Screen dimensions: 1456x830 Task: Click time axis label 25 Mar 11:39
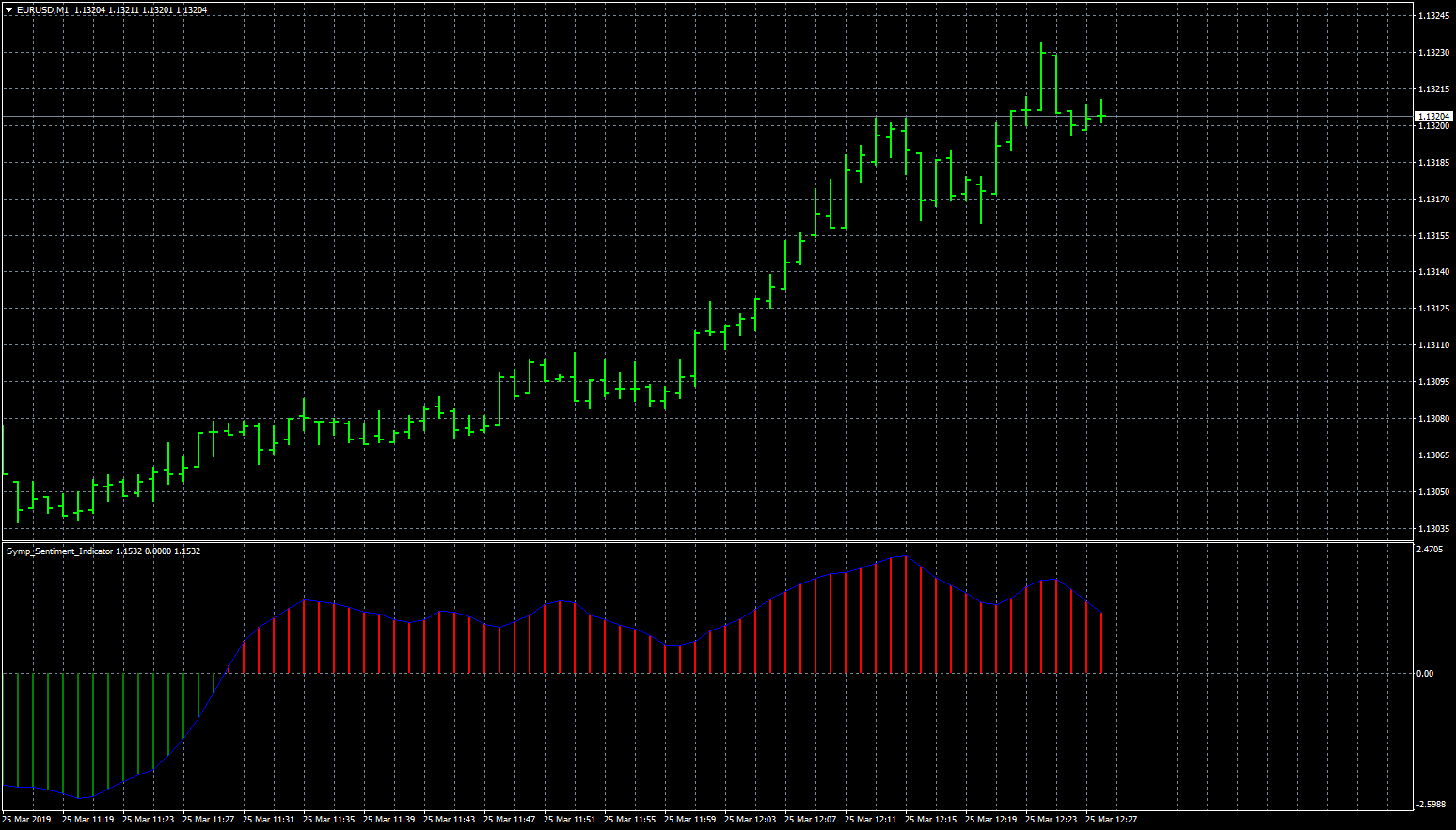tap(389, 820)
